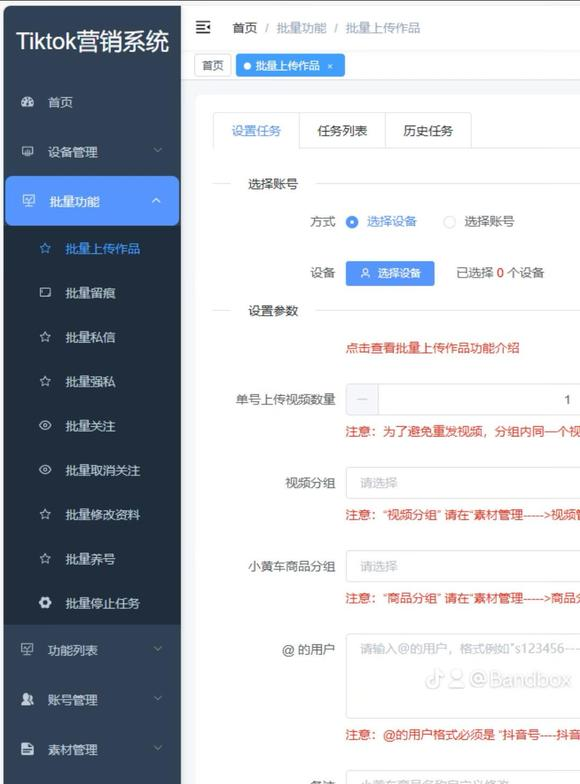580x784 pixels.
Task: Expand the 功能列表 menu chevron
Action: (158, 649)
